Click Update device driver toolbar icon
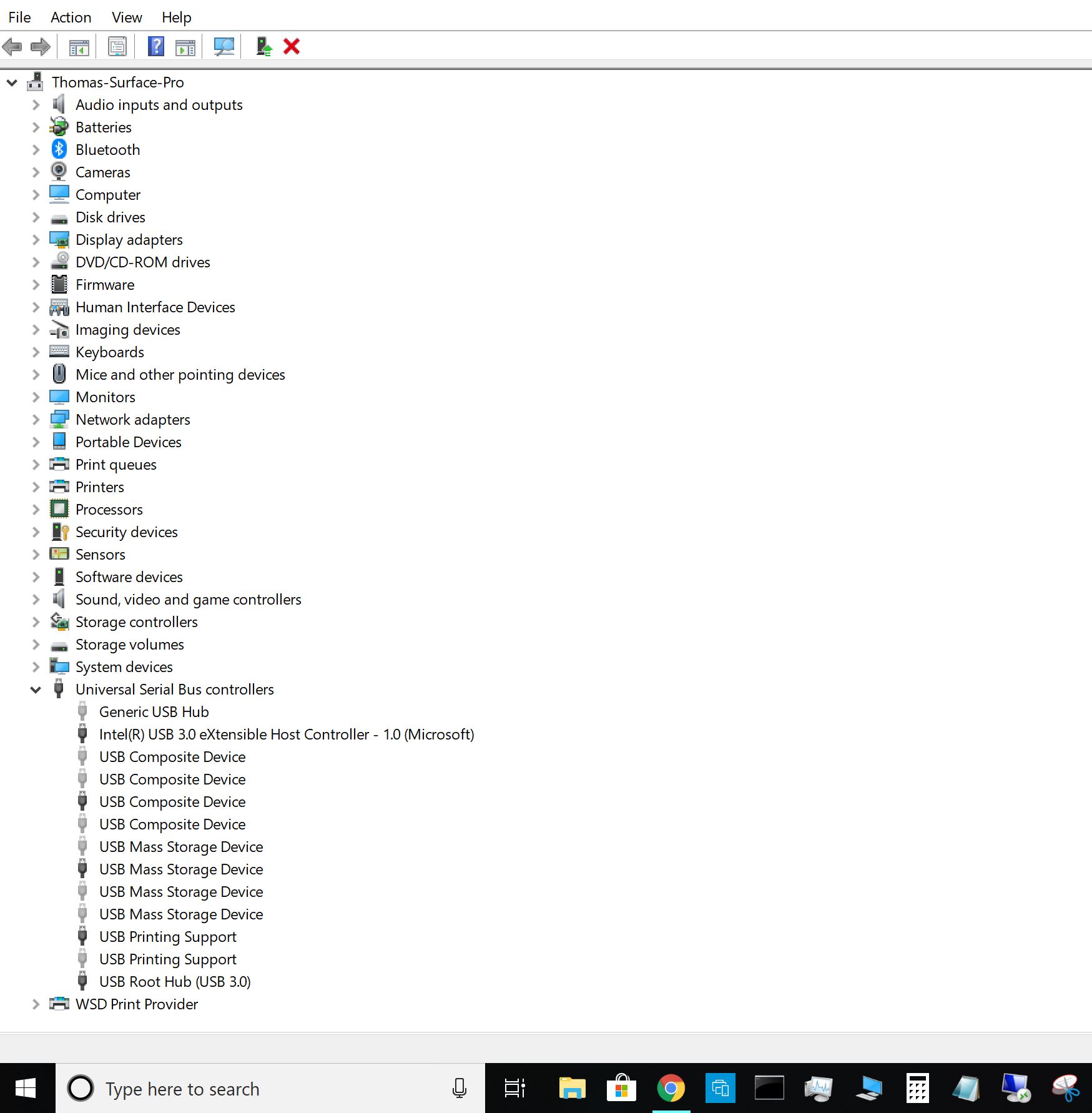 [264, 47]
